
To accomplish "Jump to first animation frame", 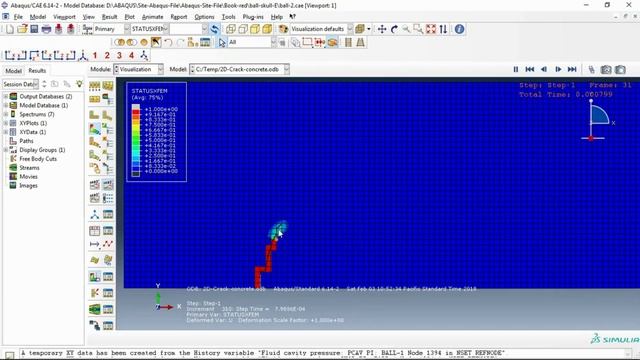I will coord(530,69).
